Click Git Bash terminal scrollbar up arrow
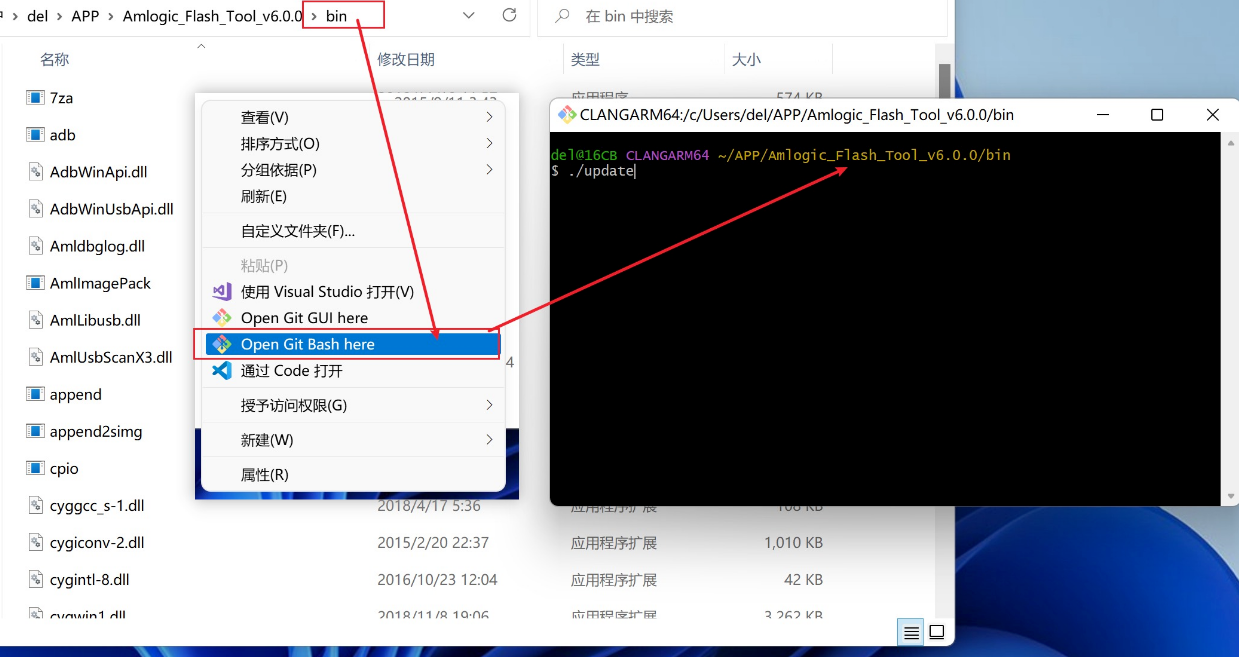Image resolution: width=1239 pixels, height=657 pixels. pyautogui.click(x=1230, y=142)
